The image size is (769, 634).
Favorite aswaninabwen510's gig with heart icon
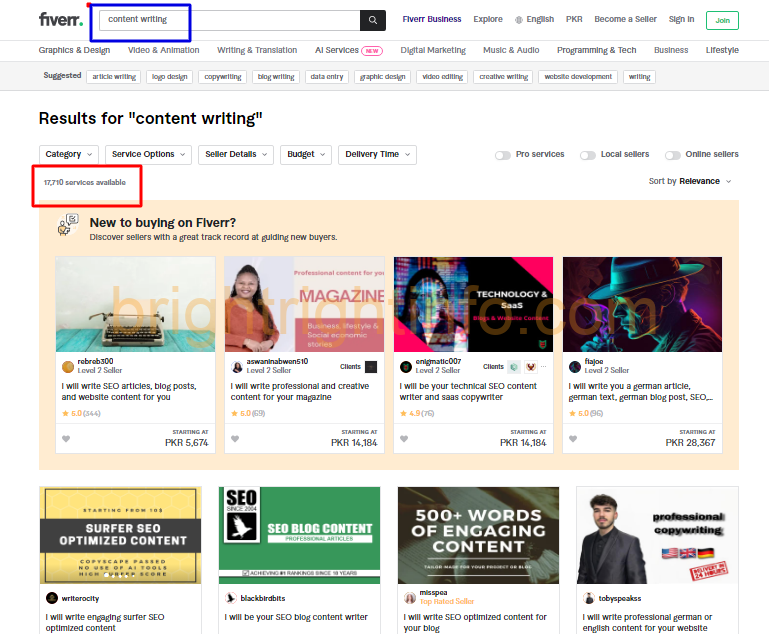click(x=235, y=439)
